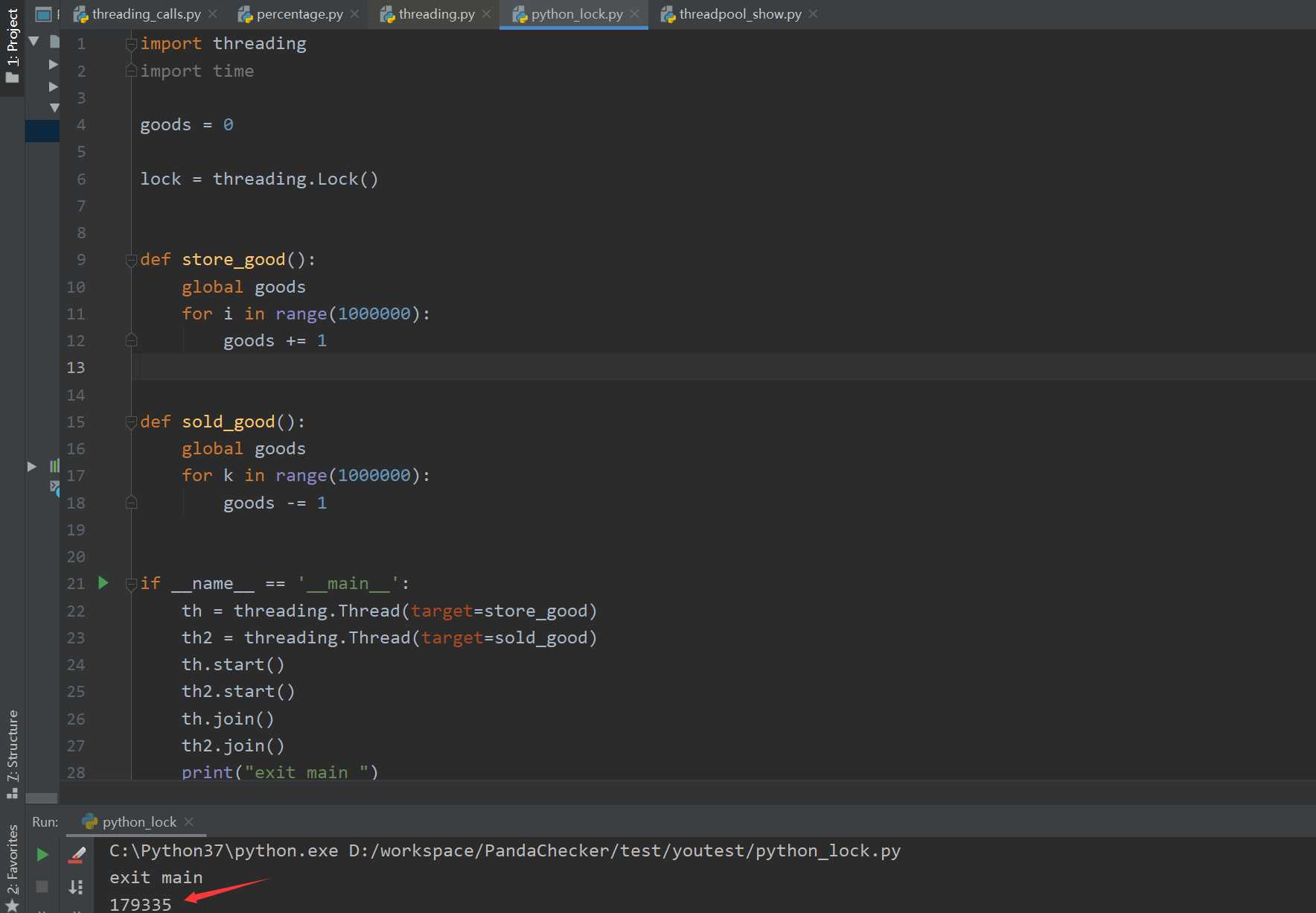Click horizontal scrollbar thumb of project panel
The height and width of the screenshot is (913, 1316).
tap(41, 798)
